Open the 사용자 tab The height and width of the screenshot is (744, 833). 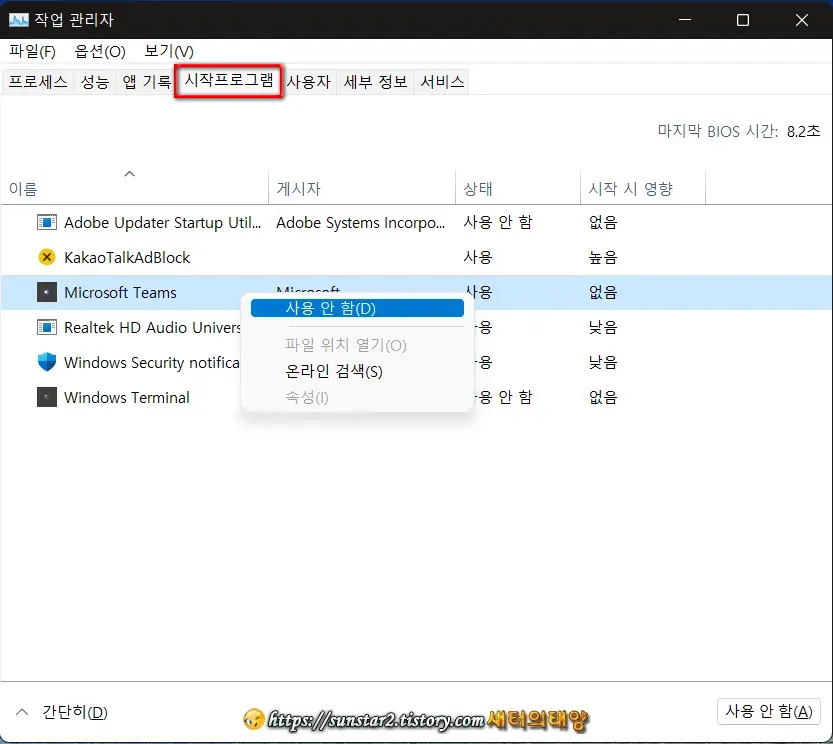(x=308, y=81)
